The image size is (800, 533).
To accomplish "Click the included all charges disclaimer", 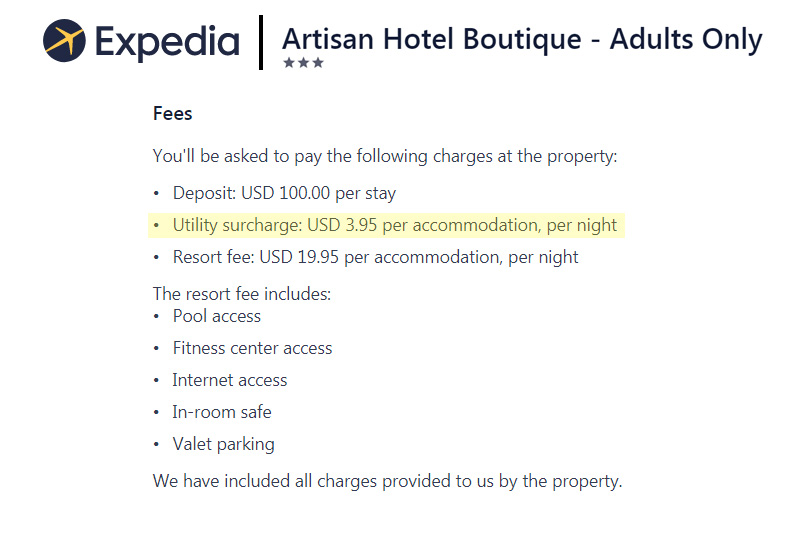I will (388, 481).
